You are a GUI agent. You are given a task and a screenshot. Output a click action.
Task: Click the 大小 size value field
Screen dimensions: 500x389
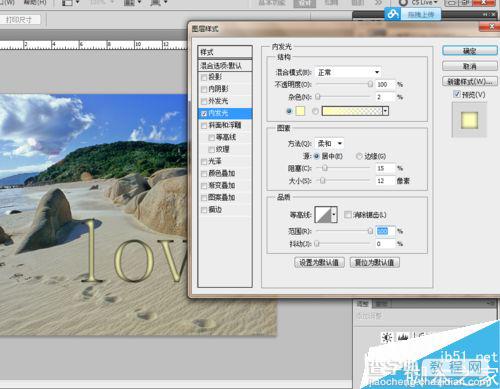pos(385,181)
